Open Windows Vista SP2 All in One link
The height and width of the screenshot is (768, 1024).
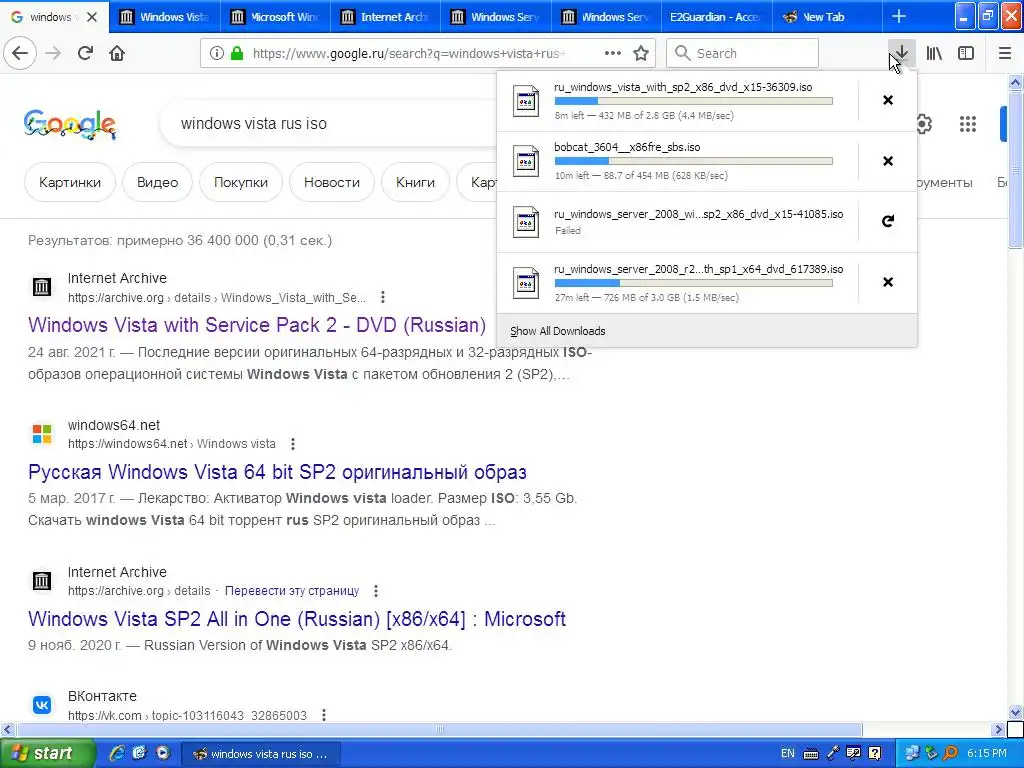point(297,619)
